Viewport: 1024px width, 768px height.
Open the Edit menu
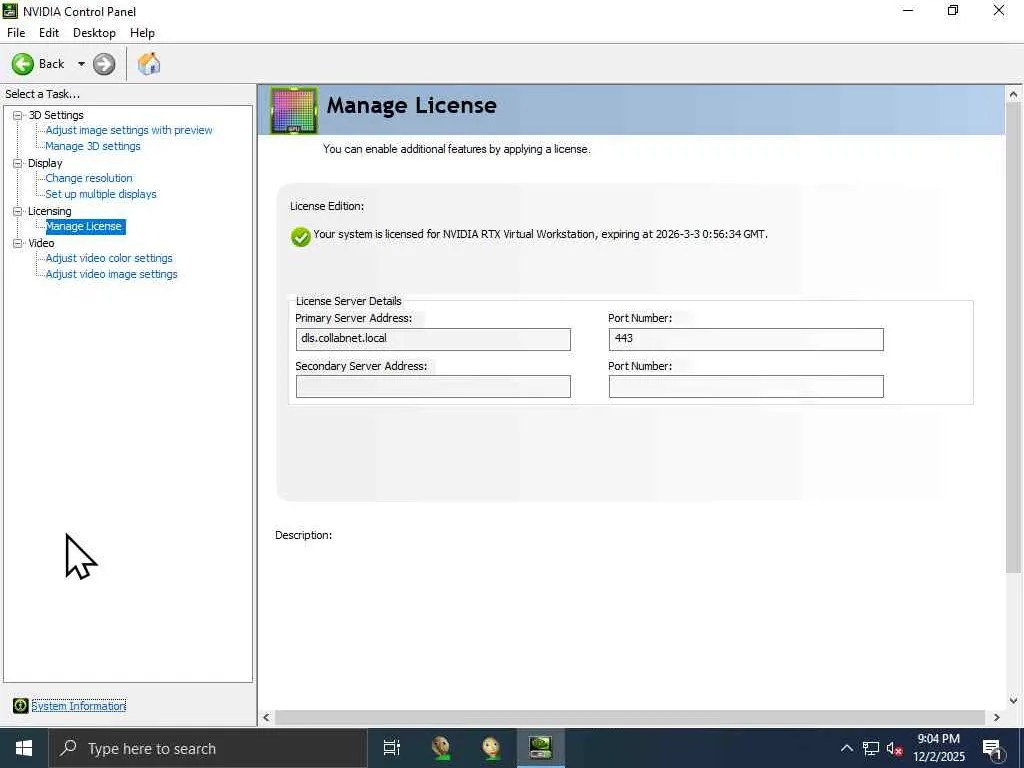(49, 33)
